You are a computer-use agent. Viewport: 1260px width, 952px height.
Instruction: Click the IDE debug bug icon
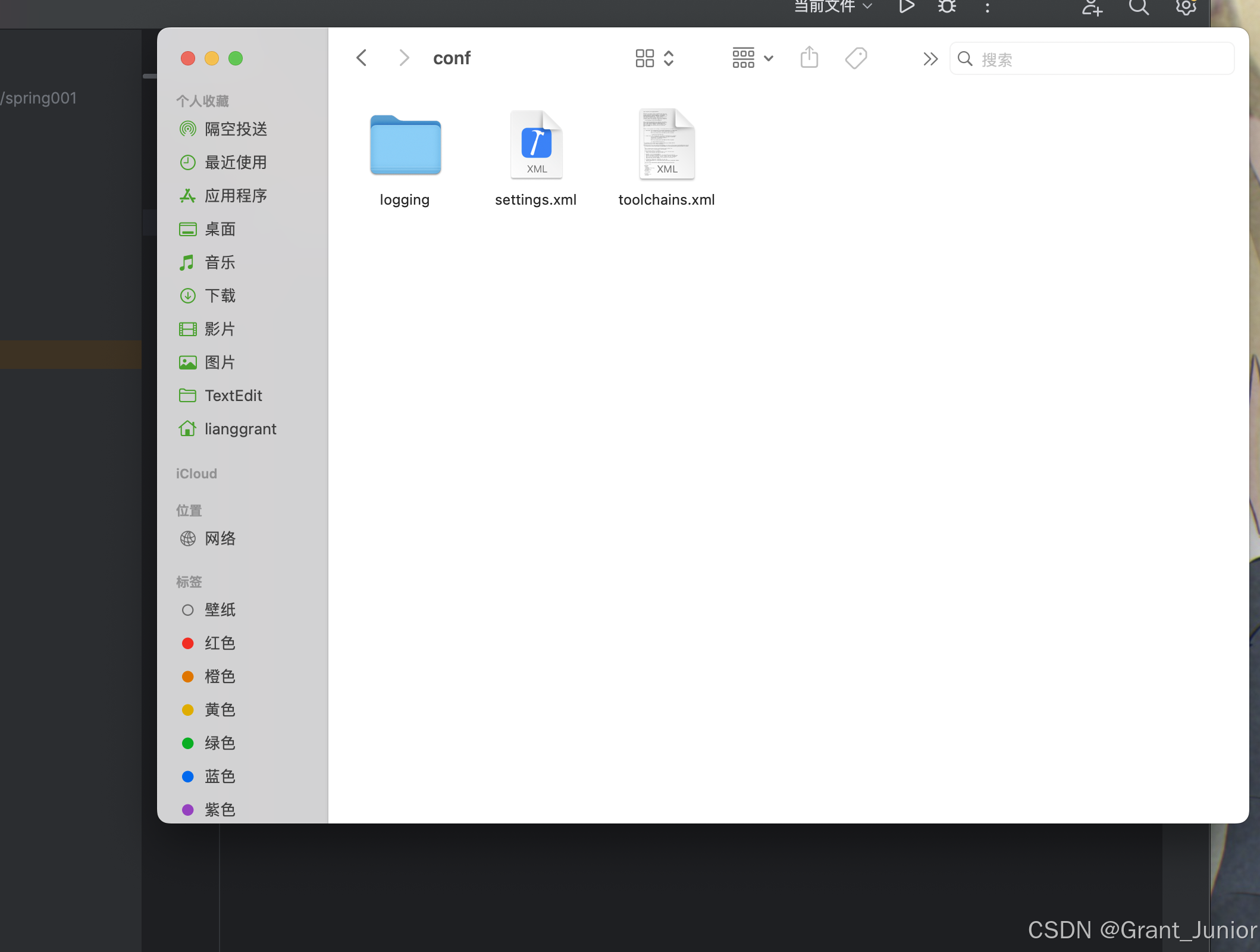point(946,7)
